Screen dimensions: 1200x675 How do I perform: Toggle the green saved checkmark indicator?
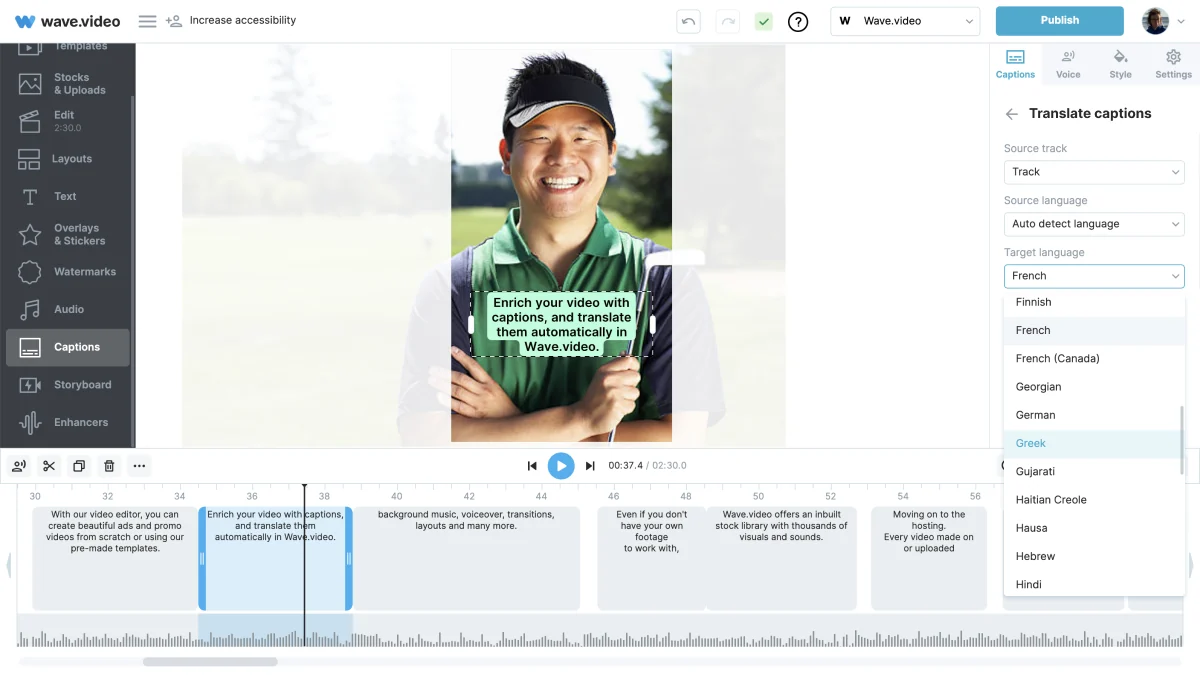point(764,21)
